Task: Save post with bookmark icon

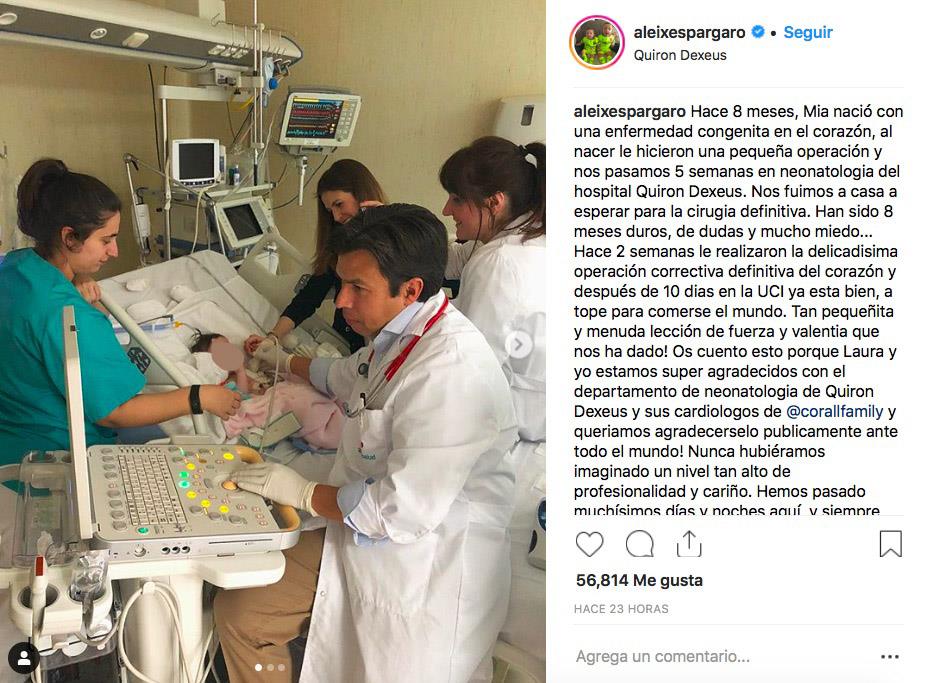Action: [x=890, y=544]
